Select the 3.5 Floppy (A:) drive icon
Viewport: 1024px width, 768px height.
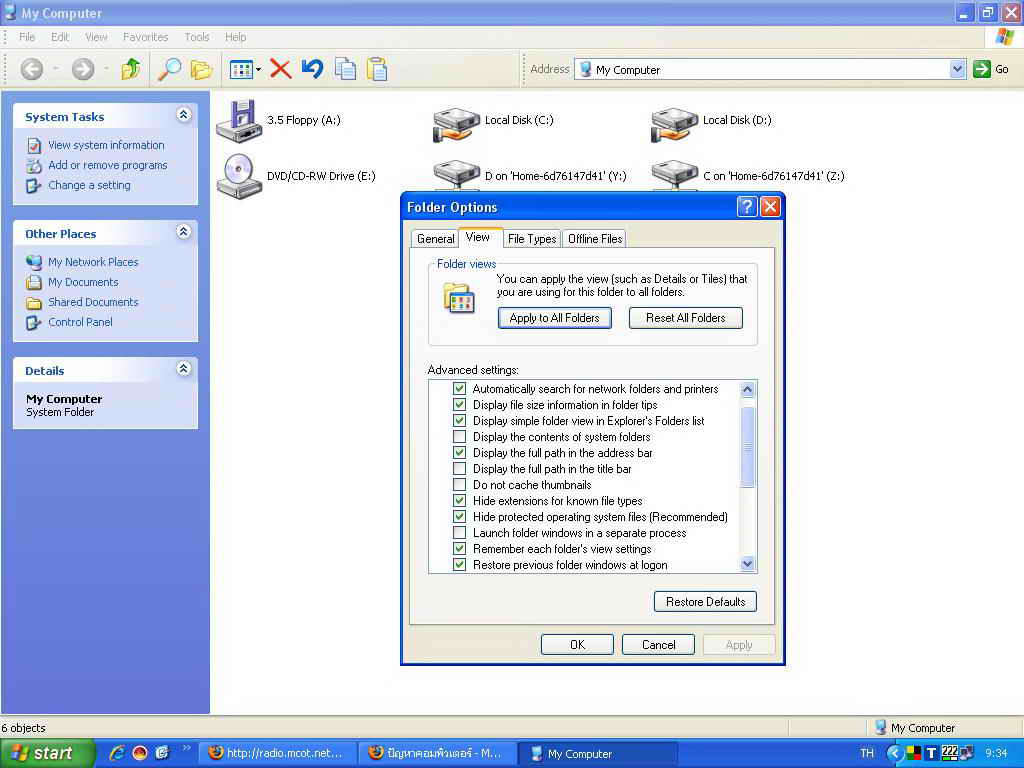click(239, 121)
